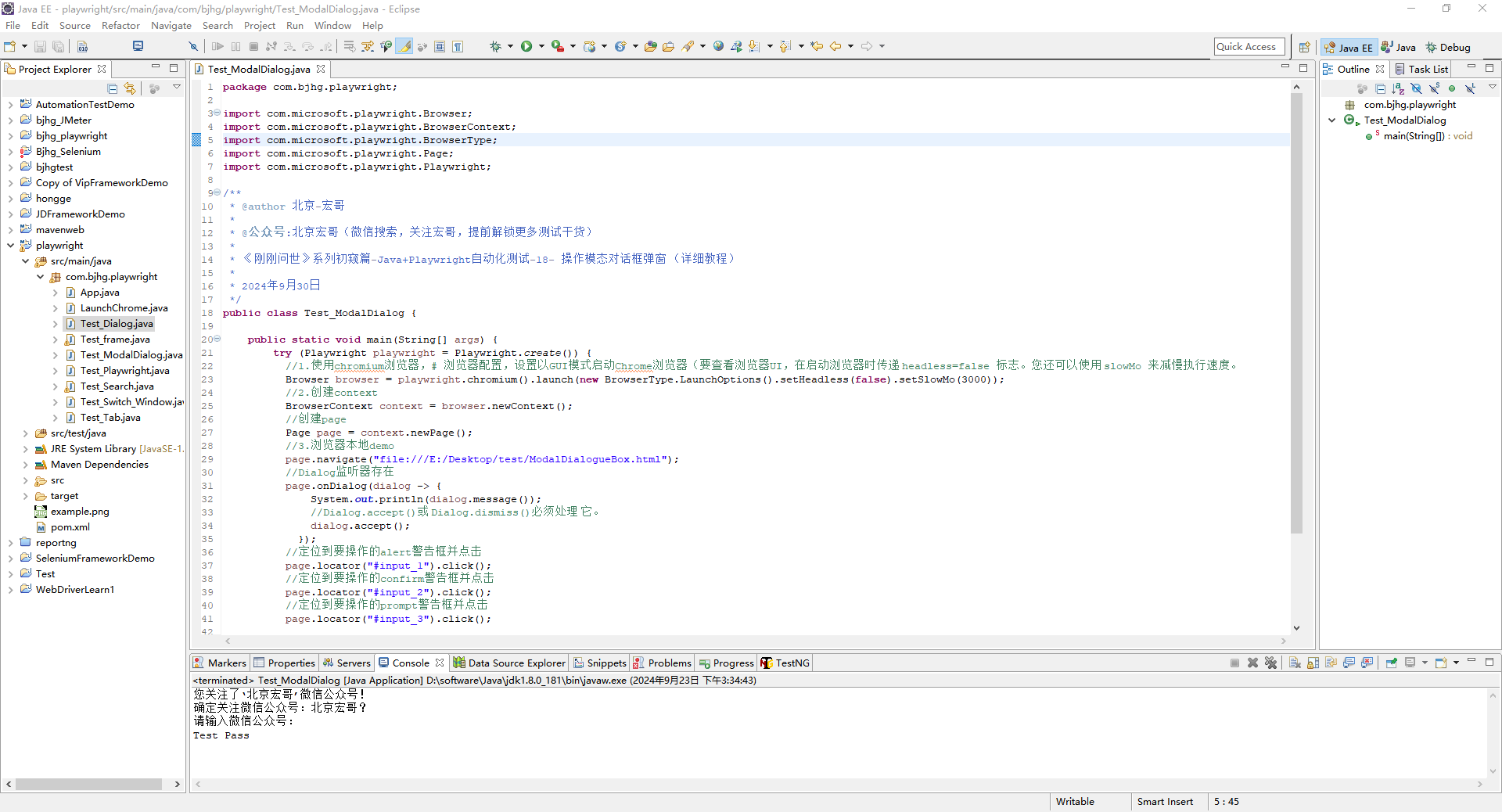
Task: Toggle Hide Static Fields and Methods
Action: tap(1435, 88)
